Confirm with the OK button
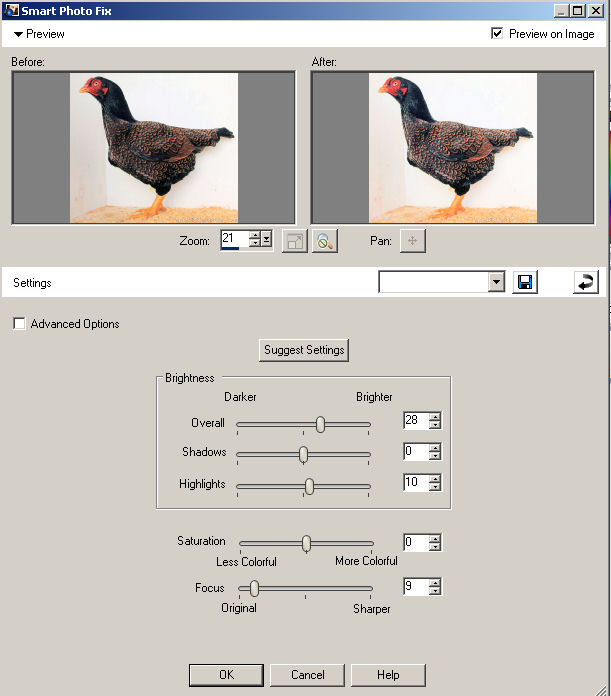611x696 pixels. [x=226, y=675]
